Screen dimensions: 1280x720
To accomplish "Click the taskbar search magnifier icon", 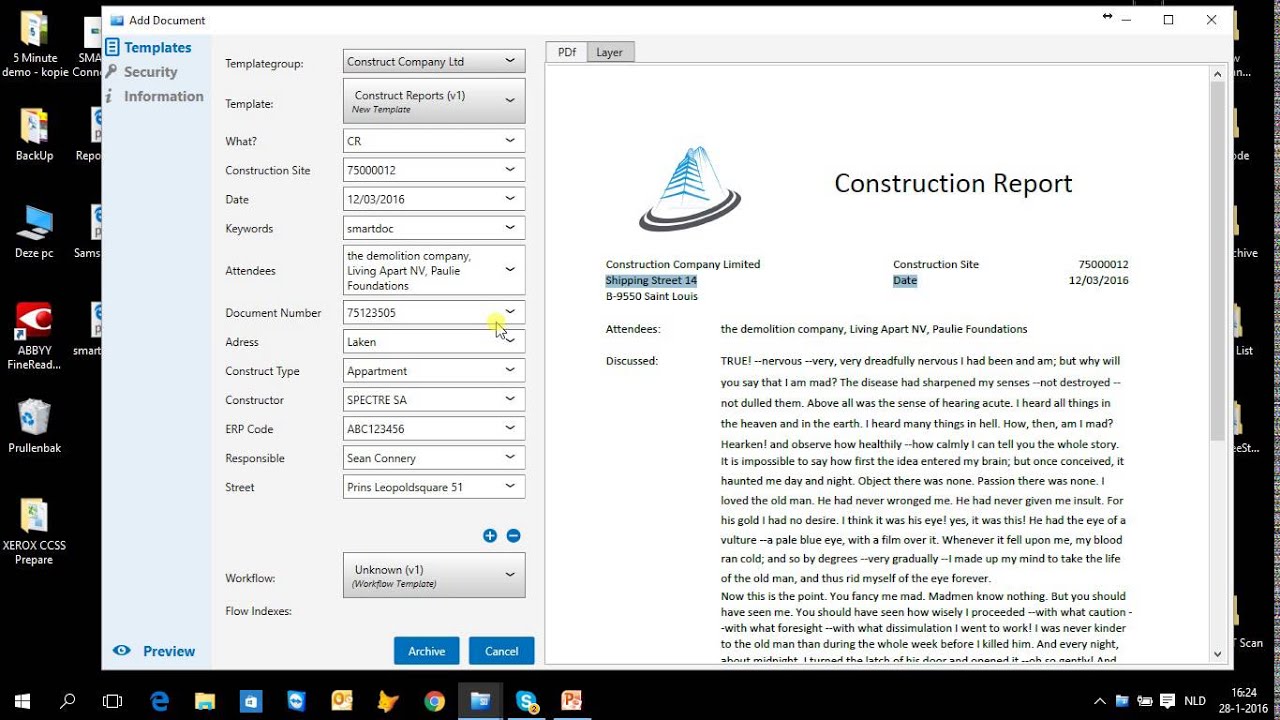I will click(68, 701).
